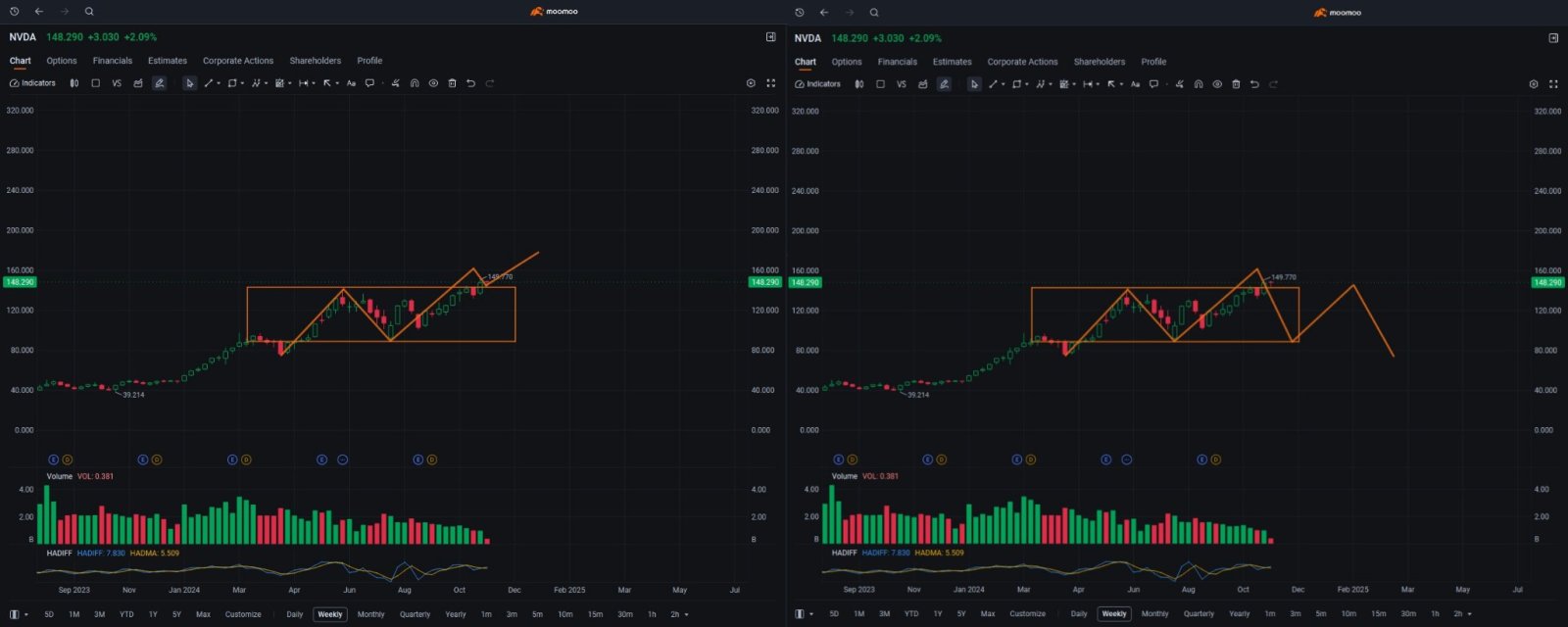Click the NVDA ticker symbol in left window
Viewport: 1568px width, 627px height.
tap(23, 37)
